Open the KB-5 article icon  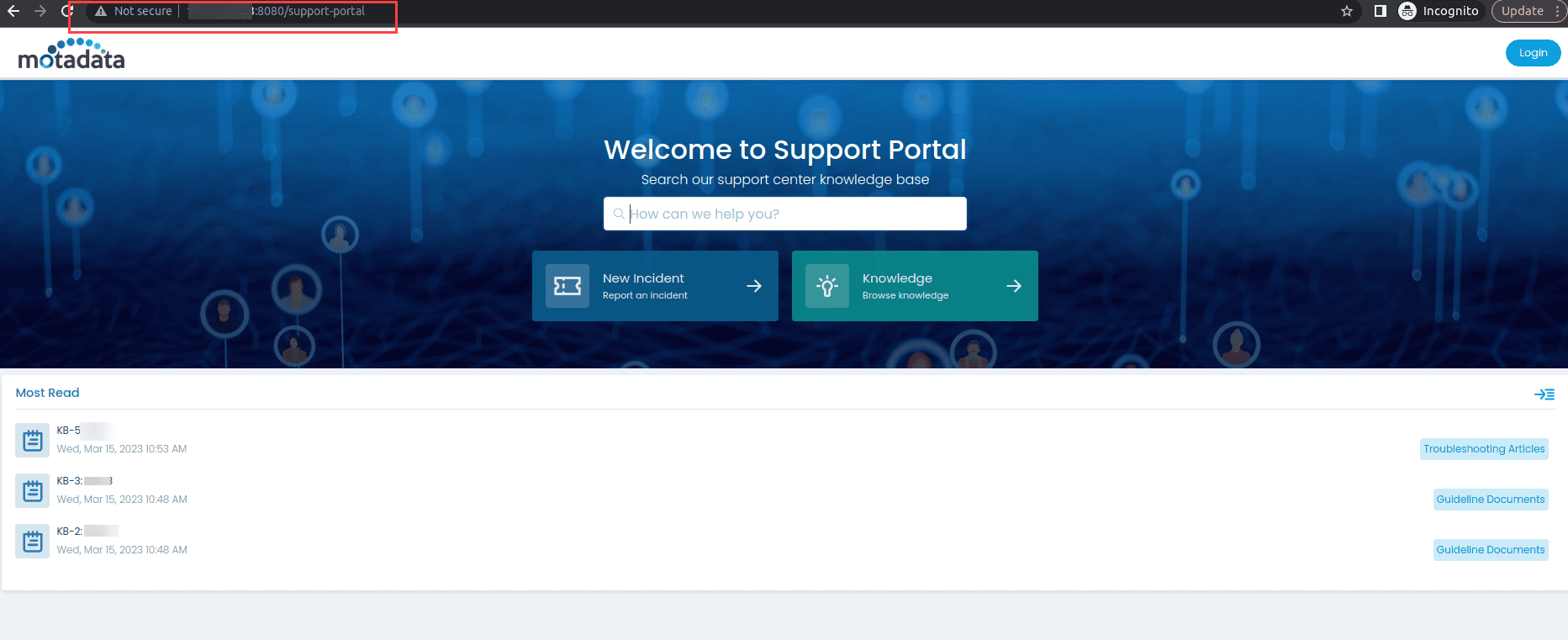tap(33, 440)
